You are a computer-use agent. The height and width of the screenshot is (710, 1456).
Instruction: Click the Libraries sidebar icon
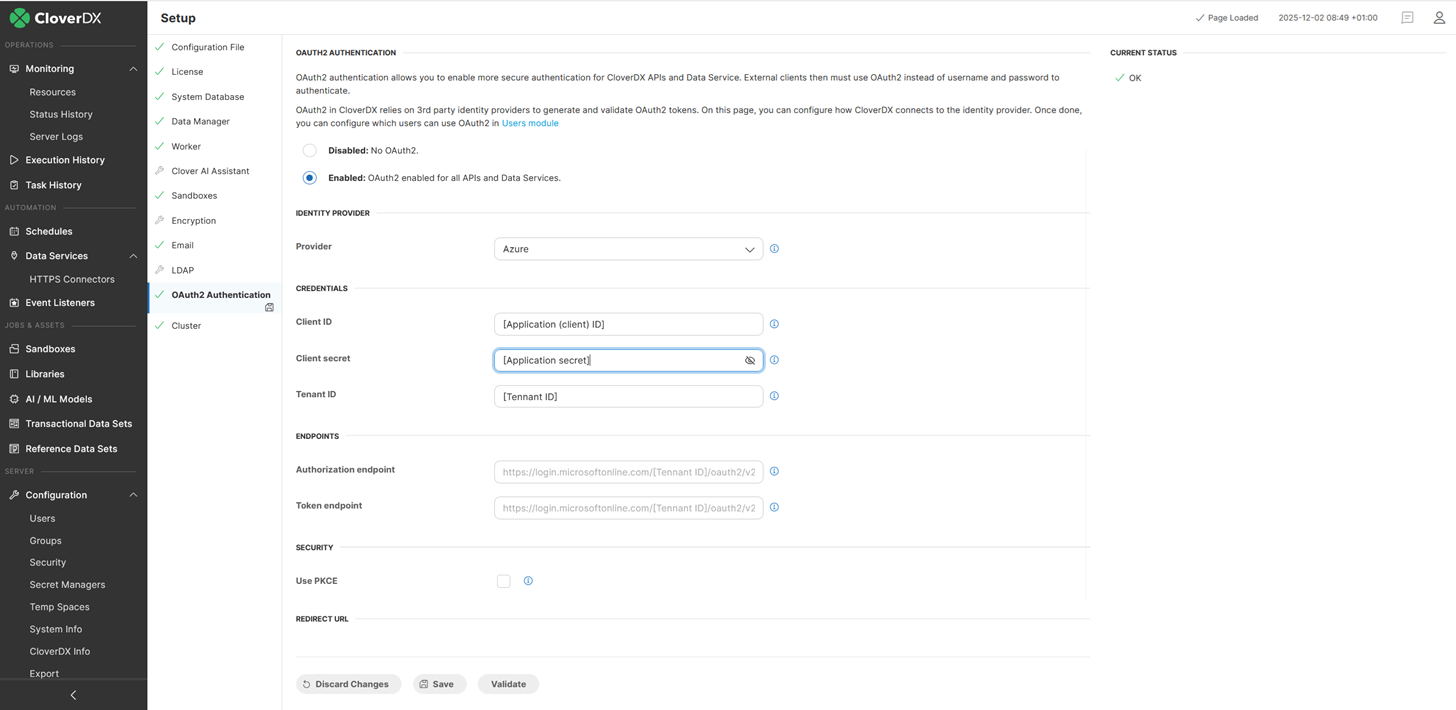(x=14, y=373)
